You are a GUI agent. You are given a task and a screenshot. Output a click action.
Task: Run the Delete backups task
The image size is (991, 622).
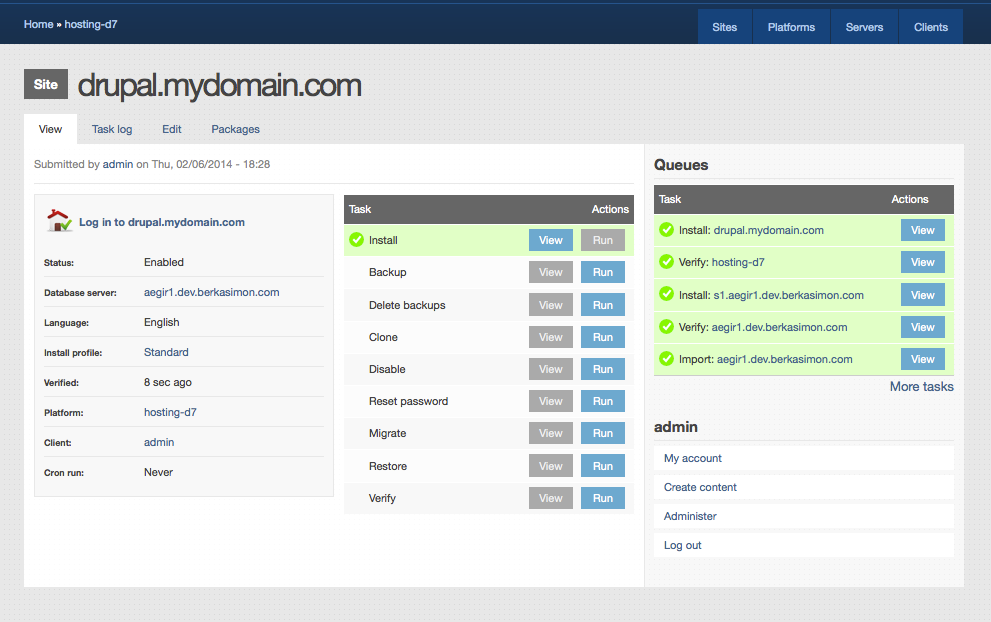pyautogui.click(x=602, y=305)
